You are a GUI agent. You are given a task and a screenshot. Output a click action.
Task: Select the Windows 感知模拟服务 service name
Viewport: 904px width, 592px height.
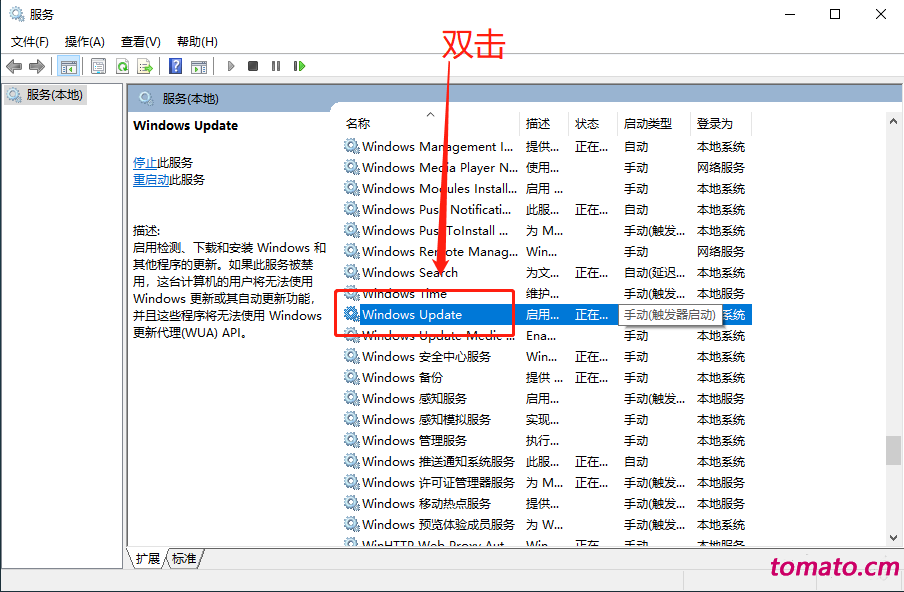pos(427,420)
